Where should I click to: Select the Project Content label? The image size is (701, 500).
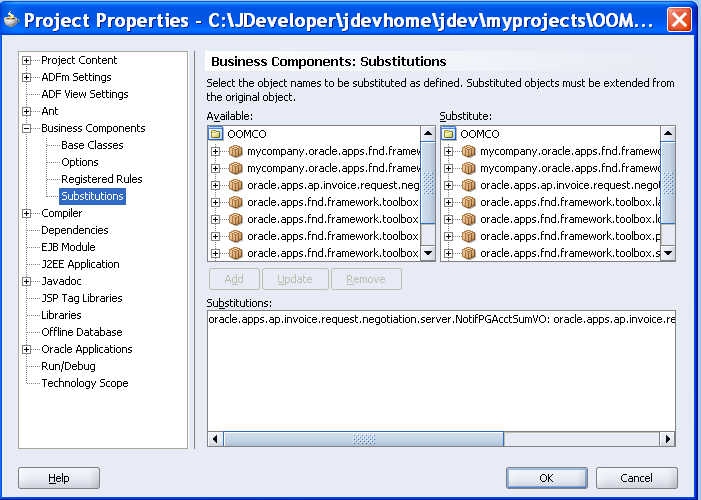(x=79, y=60)
